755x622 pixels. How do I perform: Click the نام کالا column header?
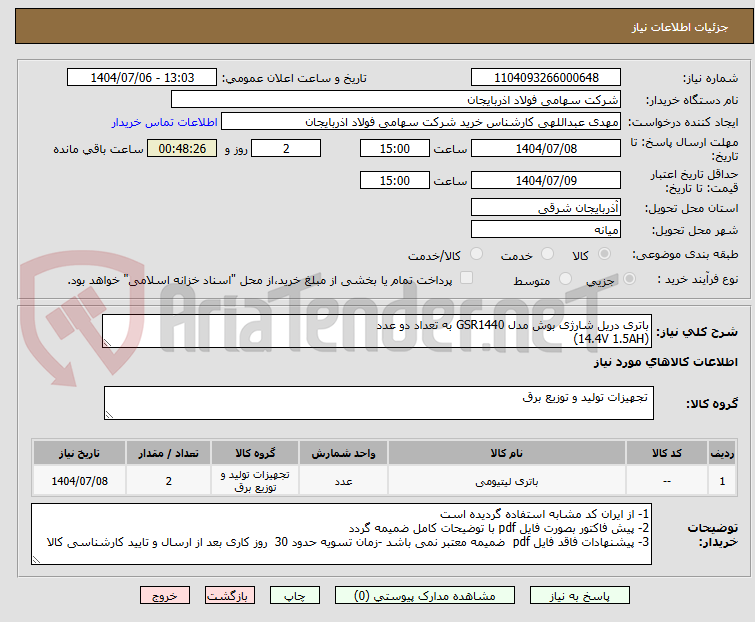[x=507, y=453]
